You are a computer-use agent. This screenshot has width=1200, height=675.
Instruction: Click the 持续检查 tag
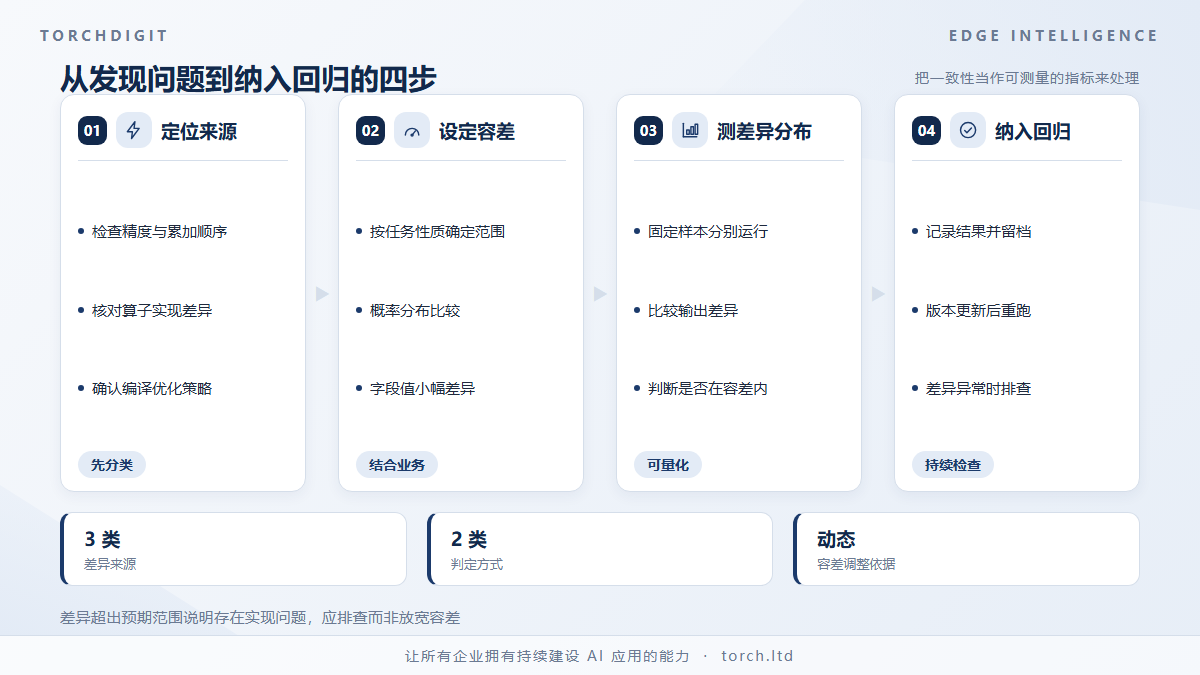pyautogui.click(x=953, y=465)
